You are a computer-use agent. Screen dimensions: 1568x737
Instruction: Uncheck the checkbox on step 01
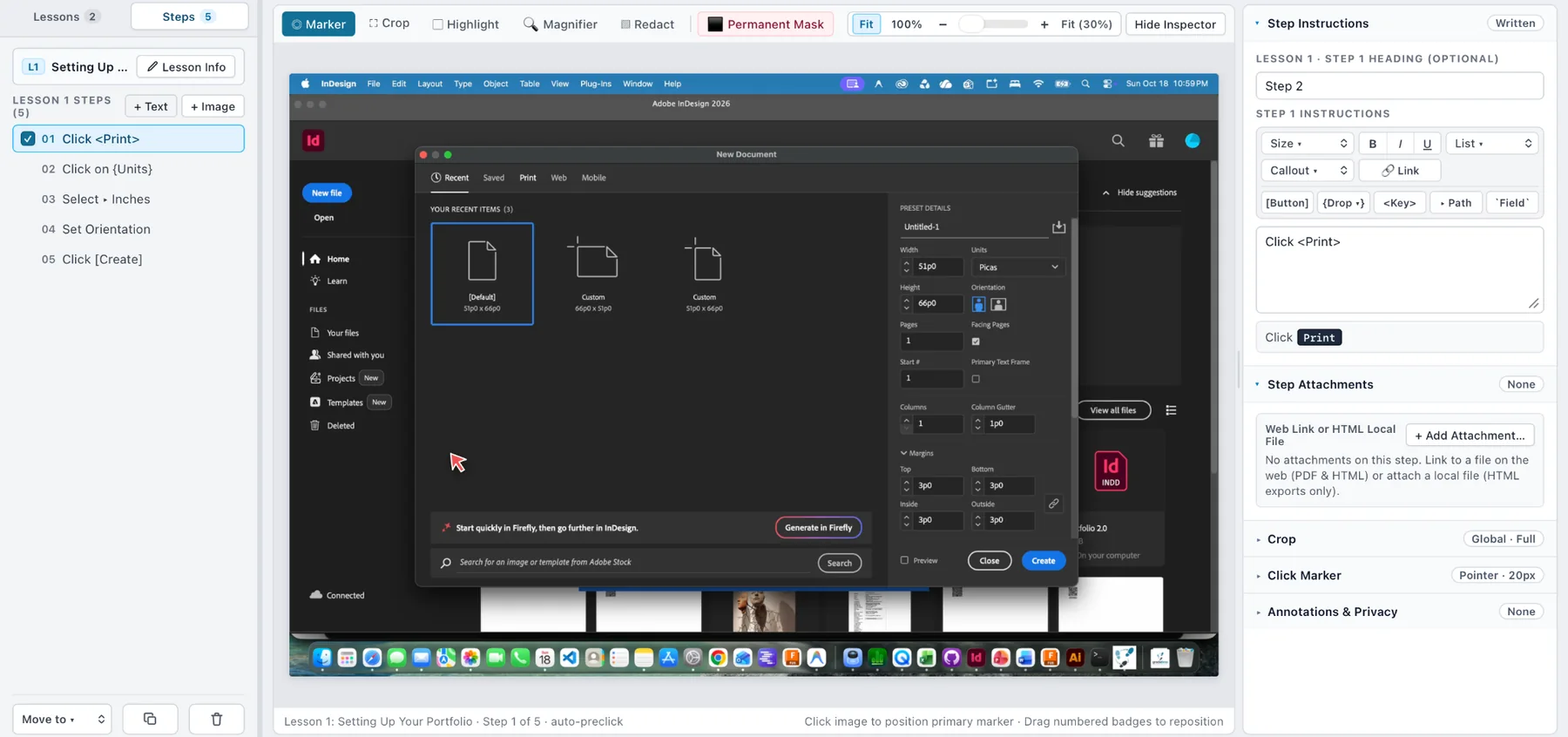point(28,139)
